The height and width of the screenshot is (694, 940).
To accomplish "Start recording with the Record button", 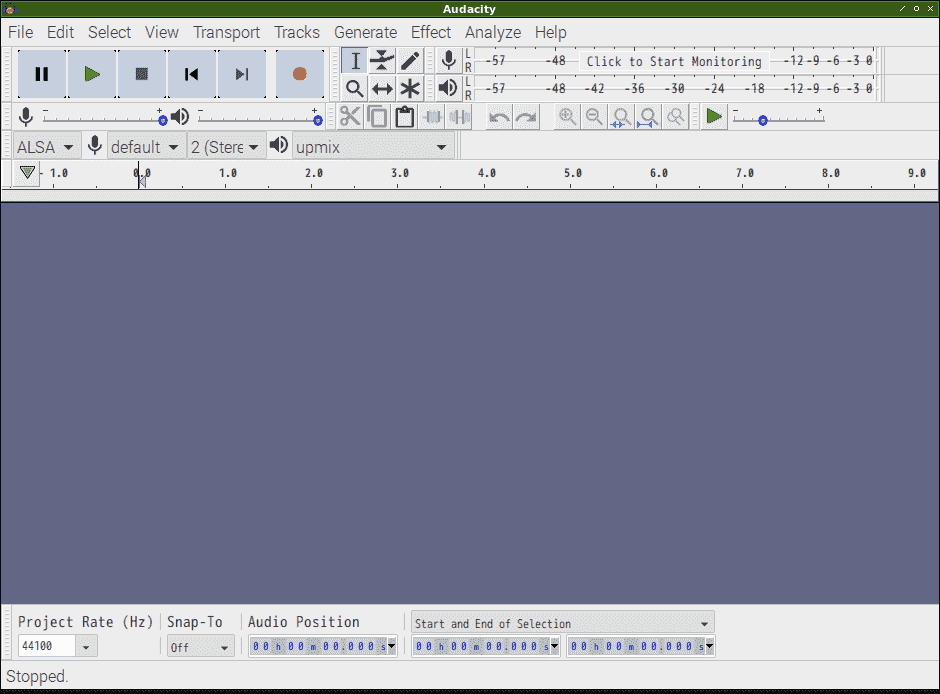I will (300, 74).
